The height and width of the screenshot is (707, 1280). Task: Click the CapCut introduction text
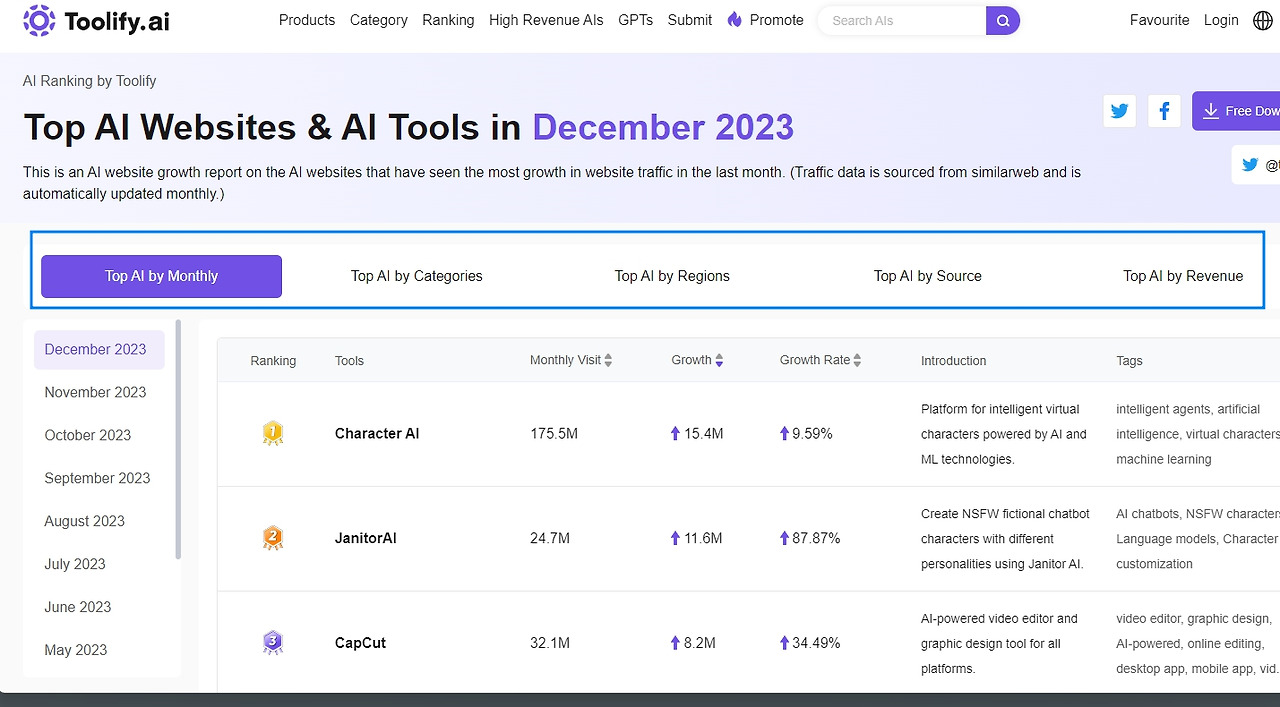pyautogui.click(x=1000, y=643)
